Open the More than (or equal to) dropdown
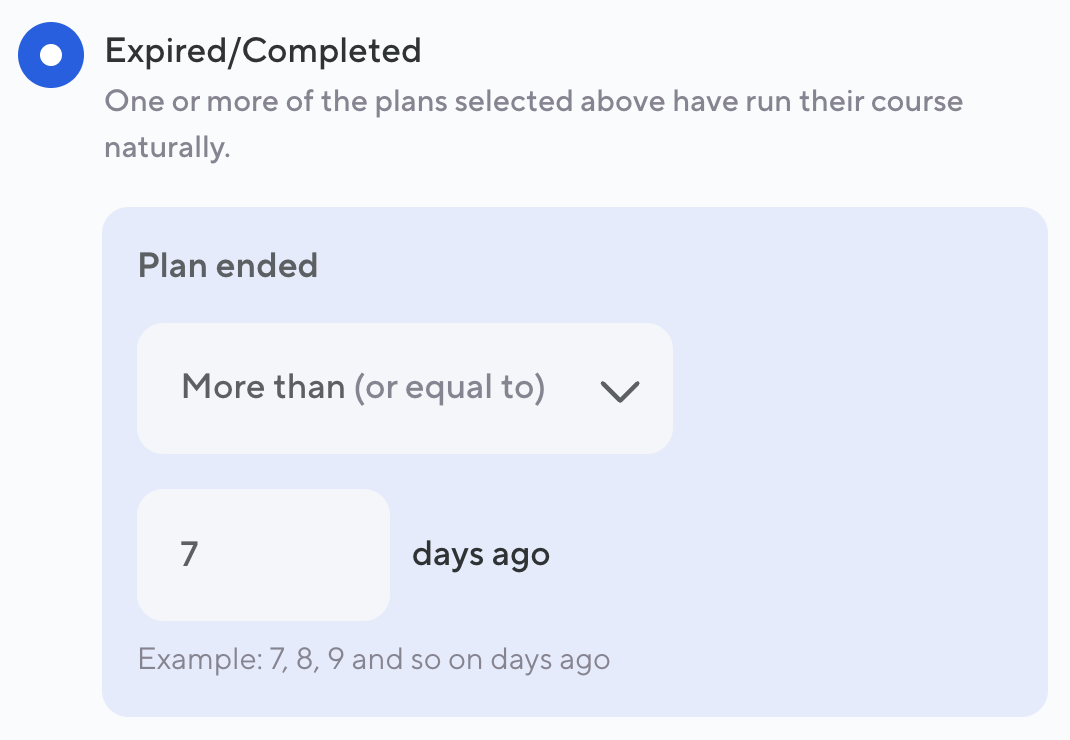Image resolution: width=1070 pixels, height=740 pixels. (x=404, y=388)
